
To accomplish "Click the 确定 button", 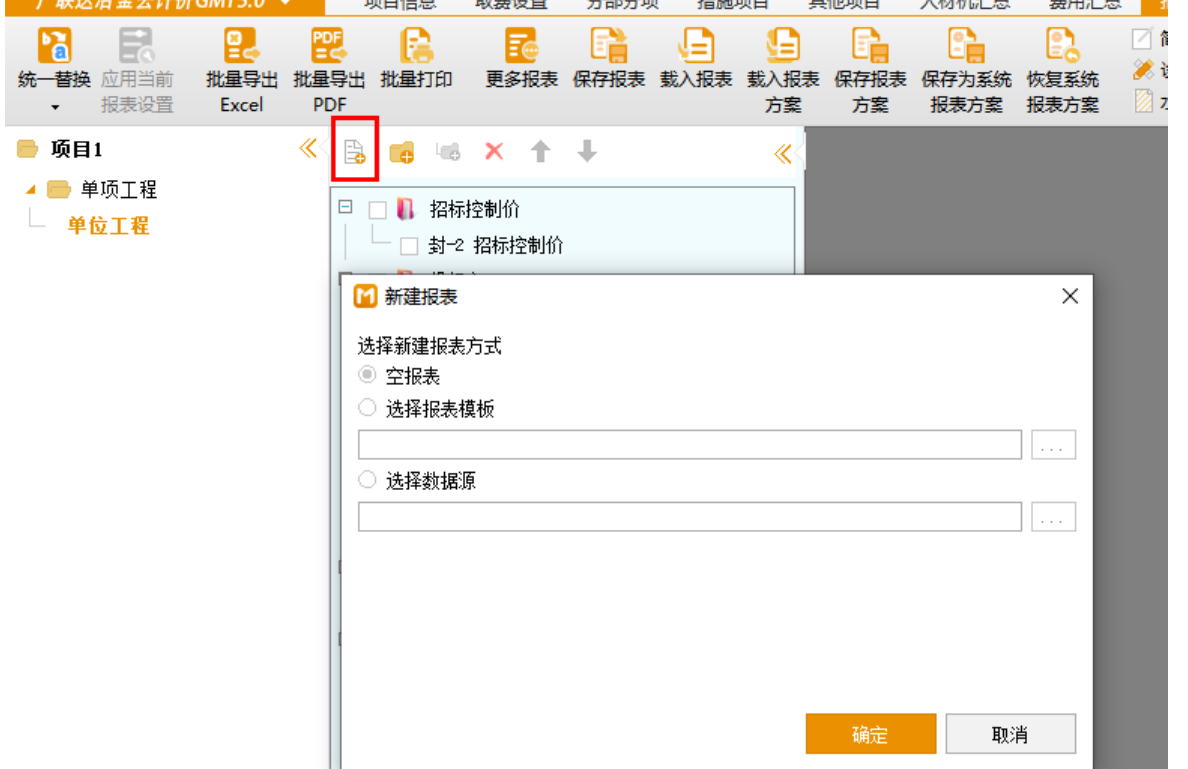I will 870,734.
